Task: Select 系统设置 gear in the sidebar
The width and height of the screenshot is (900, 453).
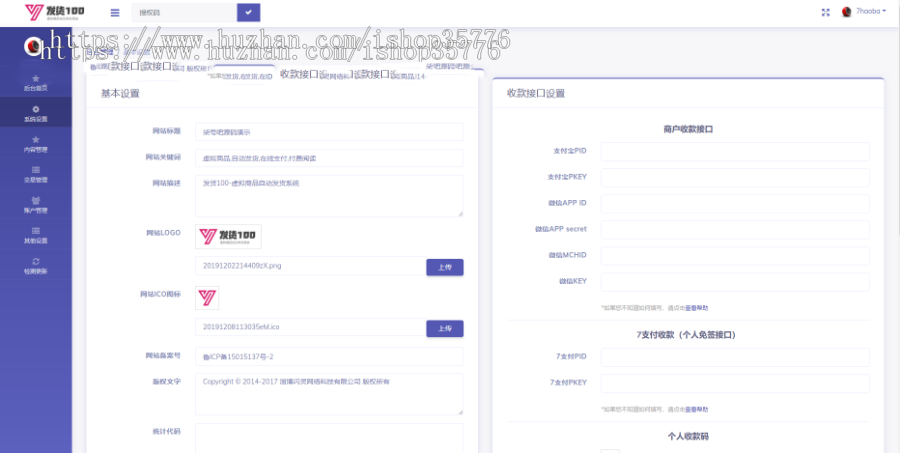Action: click(x=36, y=113)
